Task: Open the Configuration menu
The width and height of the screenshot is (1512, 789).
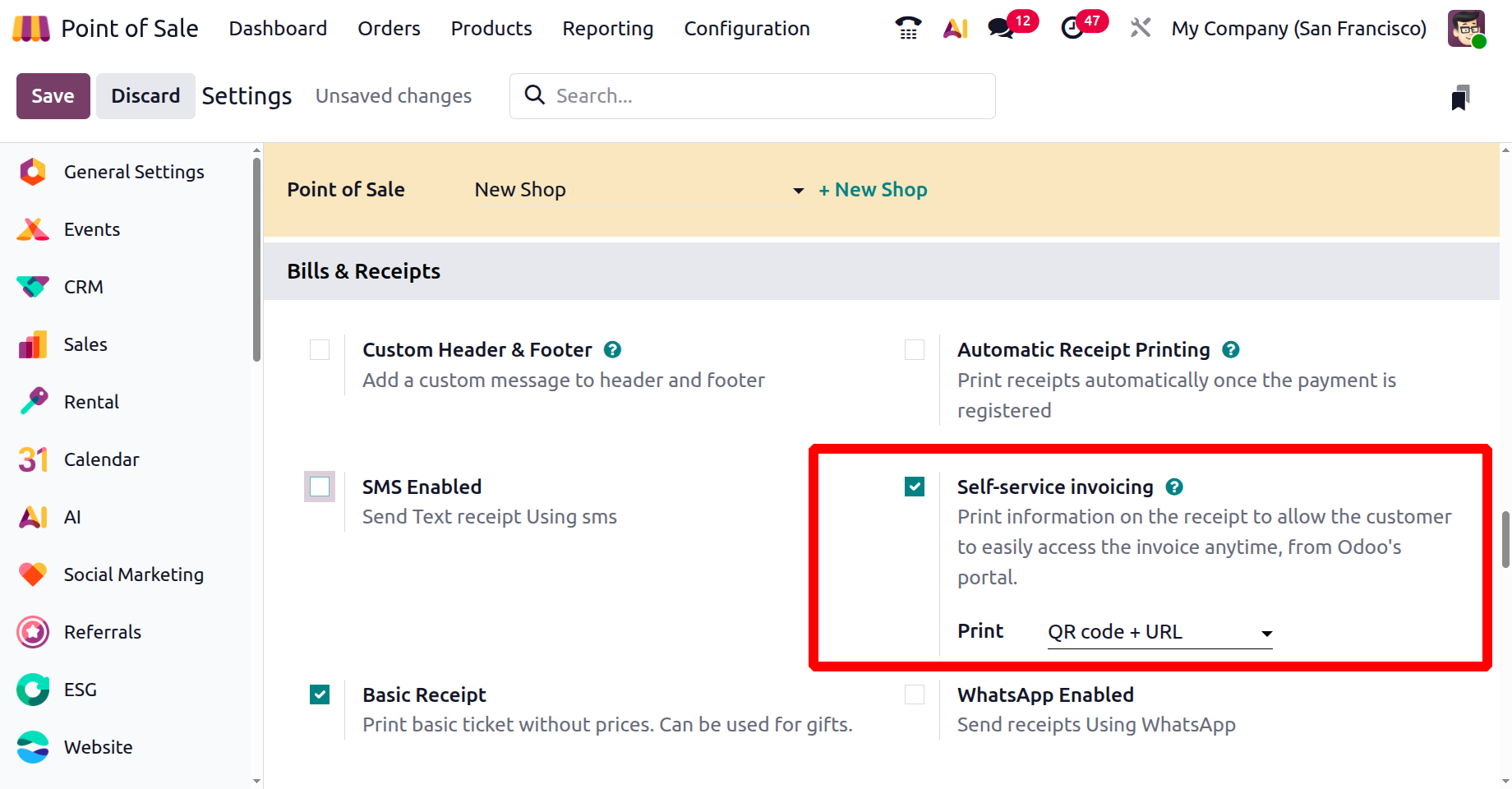Action: (746, 29)
